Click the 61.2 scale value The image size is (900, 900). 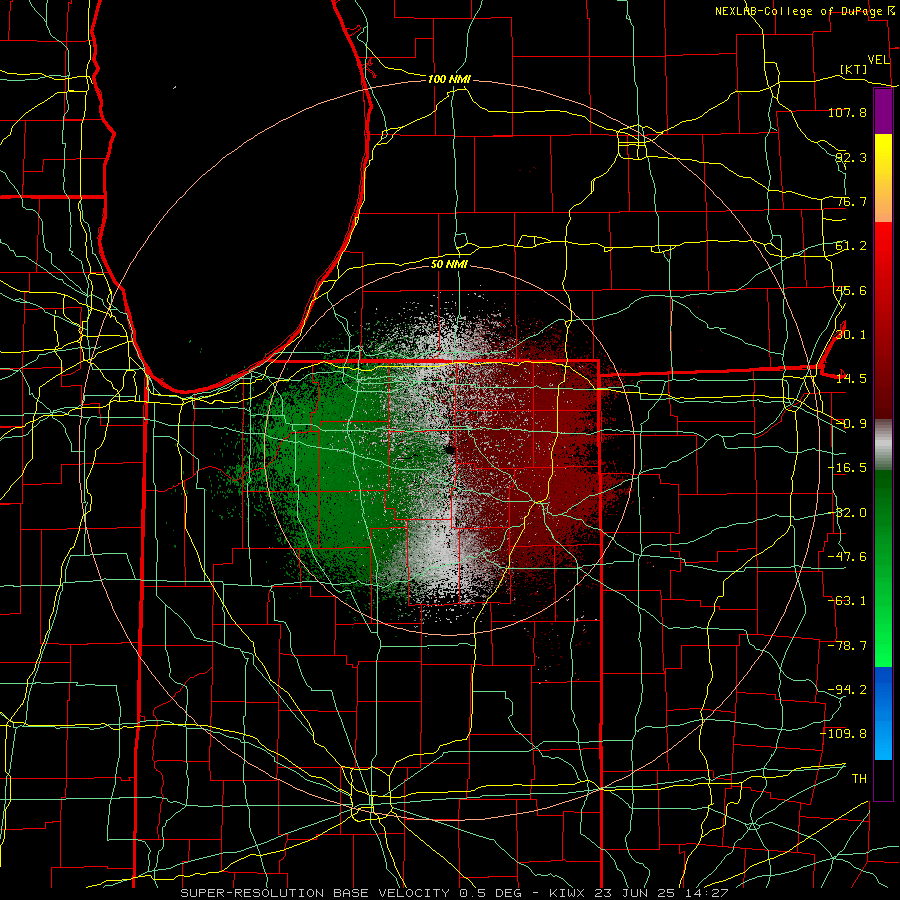(851, 246)
